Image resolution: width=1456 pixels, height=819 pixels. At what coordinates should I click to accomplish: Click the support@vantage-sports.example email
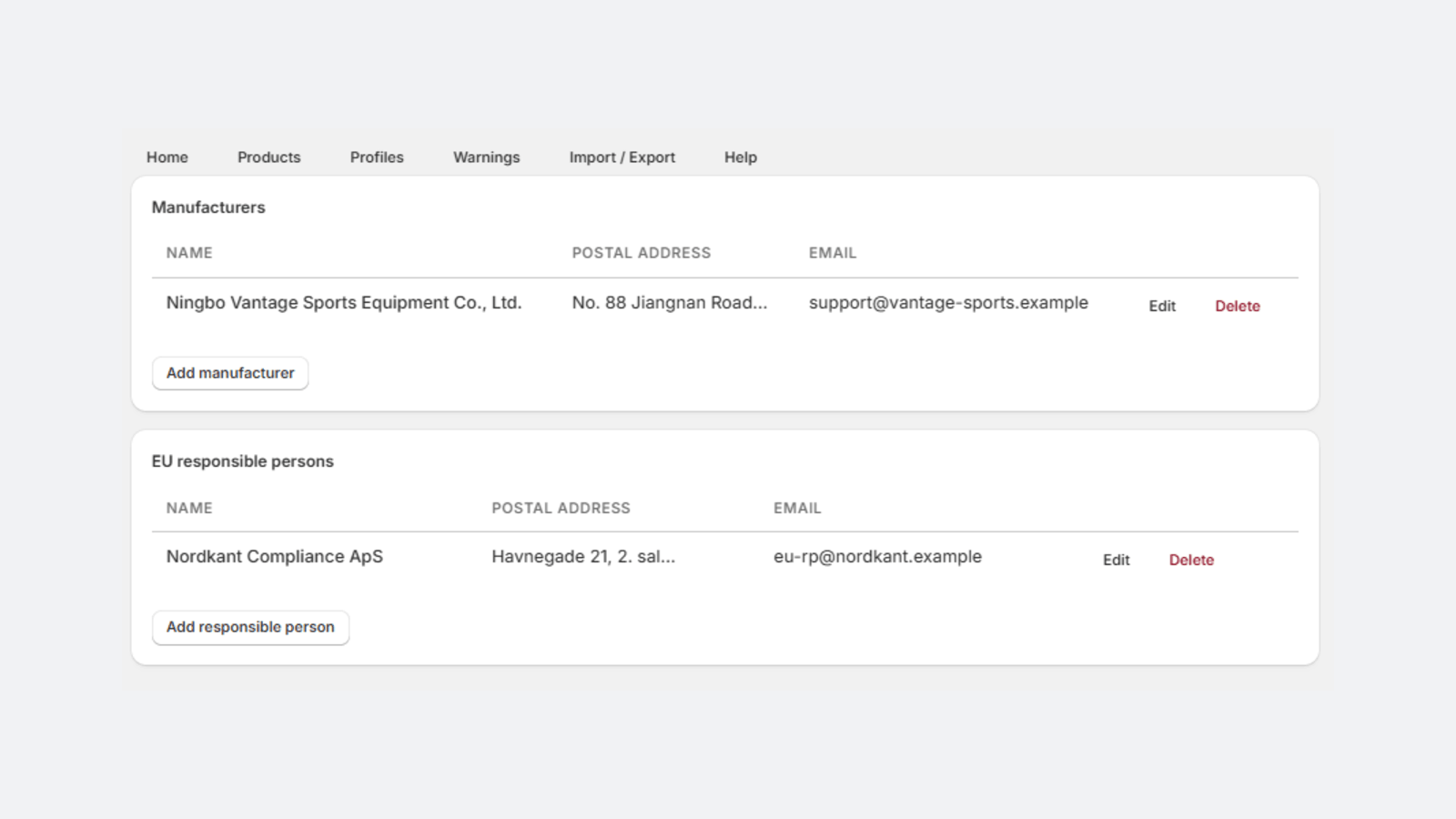[x=948, y=303]
